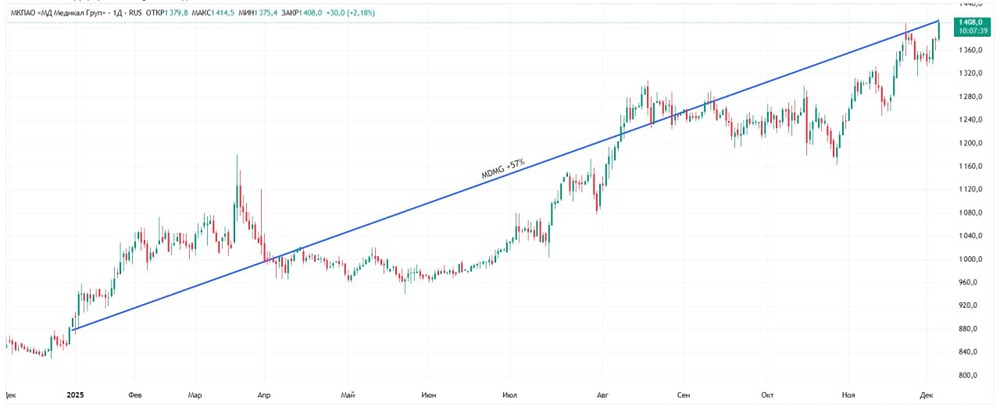
Task: Select the blue trend line text MDMG +57%
Action: 504,167
